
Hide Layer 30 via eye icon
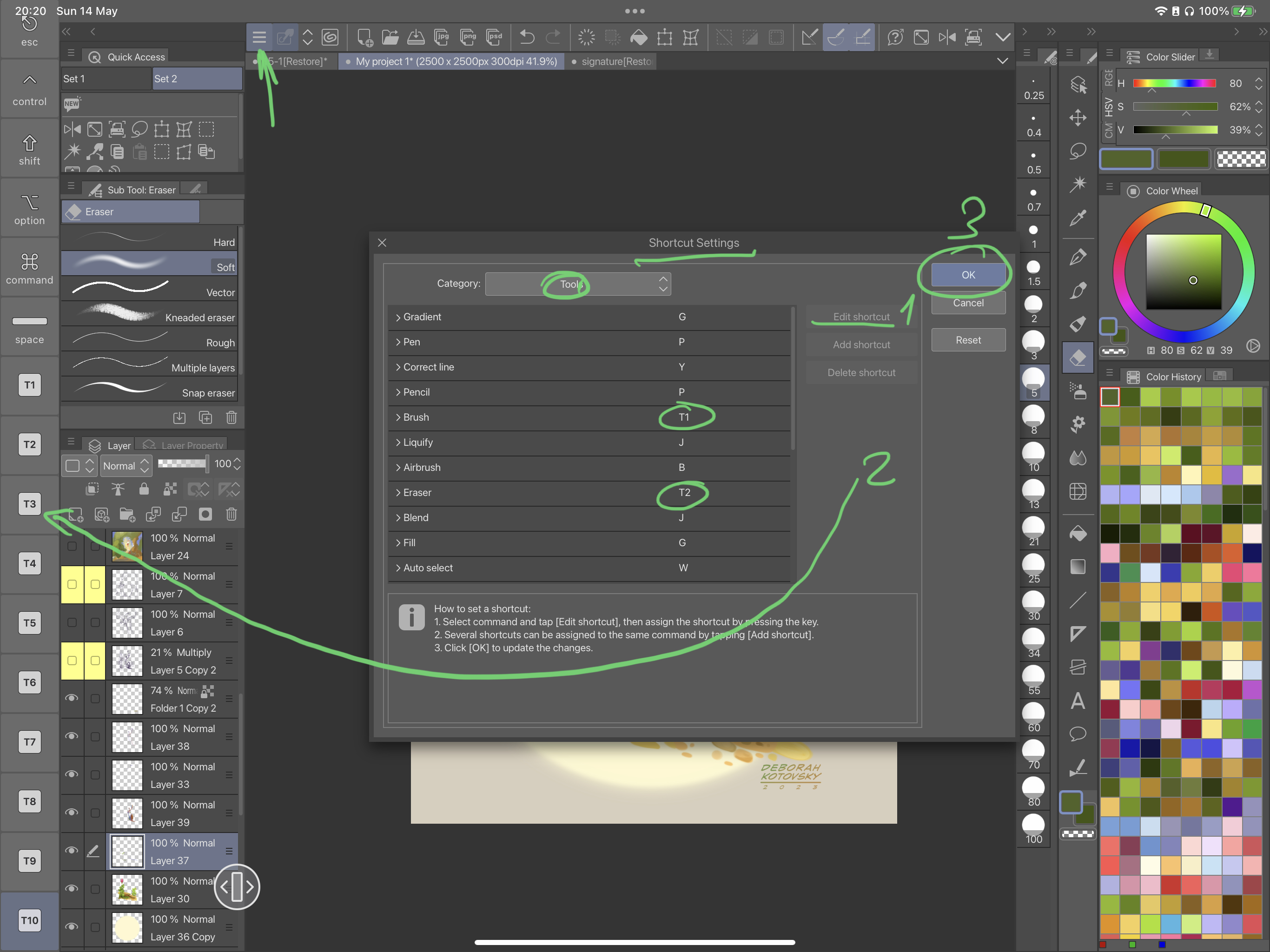pyautogui.click(x=72, y=889)
